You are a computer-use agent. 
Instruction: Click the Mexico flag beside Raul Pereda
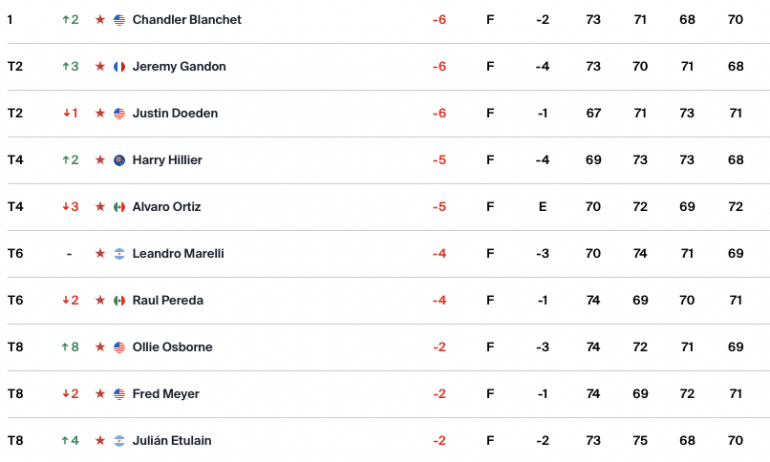(119, 300)
